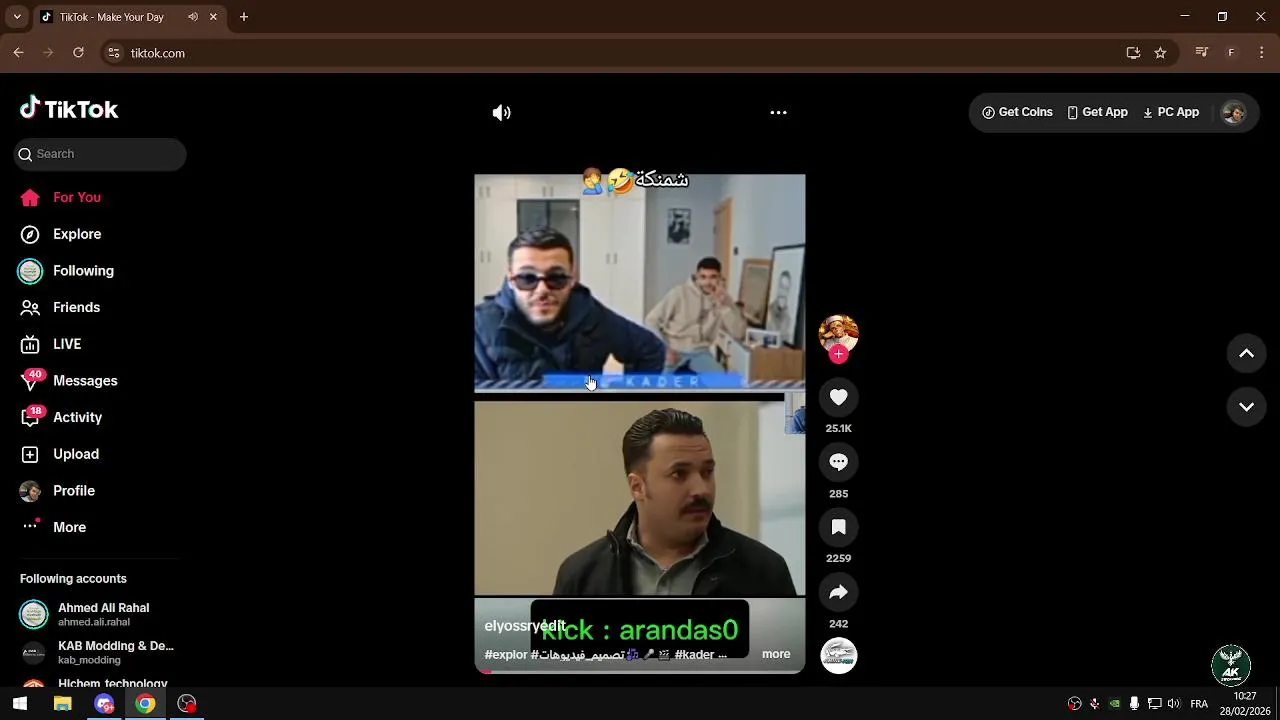This screenshot has height=720, width=1280.
Task: Bookmark the video with the favorites icon
Action: click(x=838, y=527)
